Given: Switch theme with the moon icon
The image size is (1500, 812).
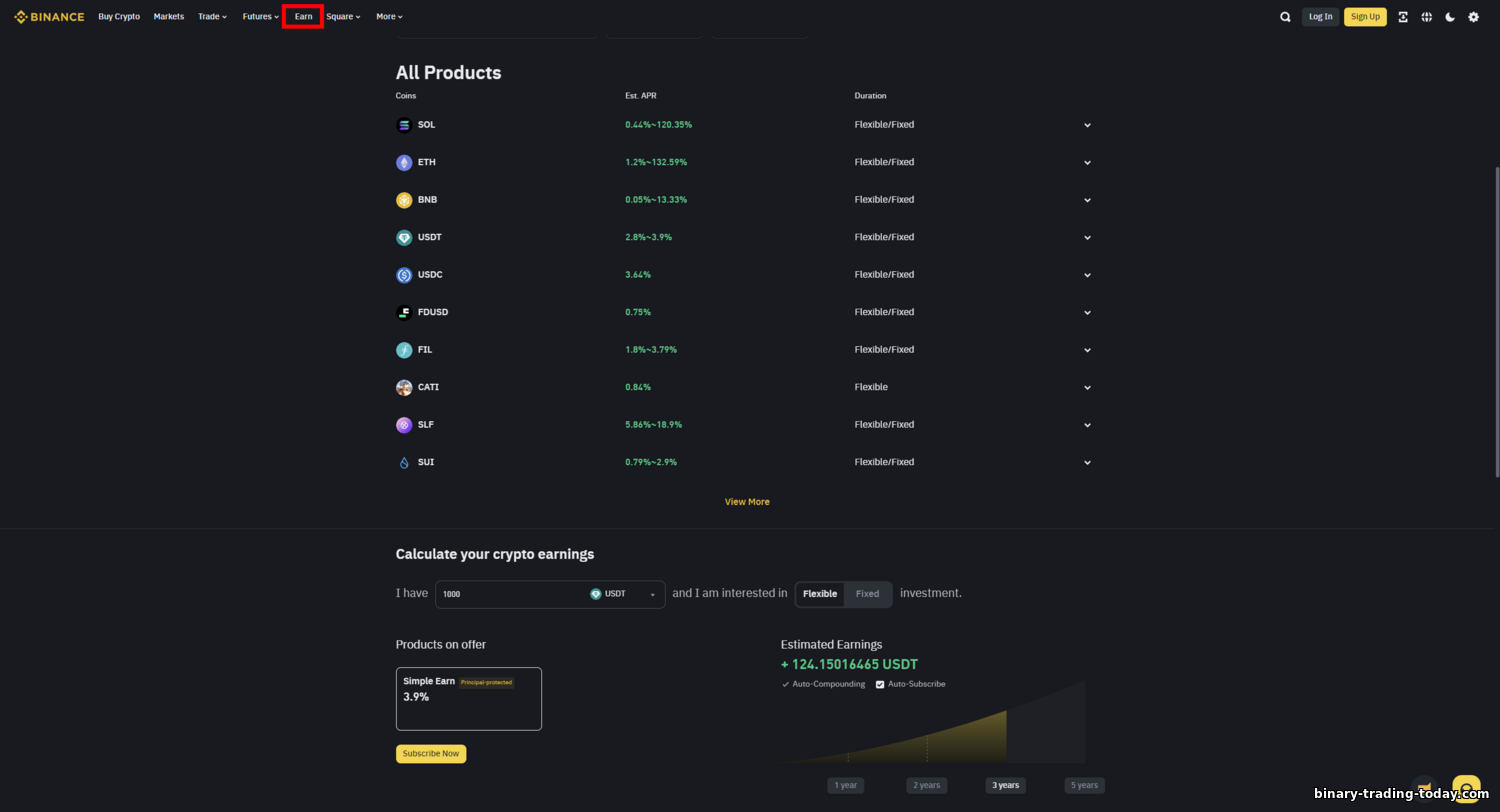Looking at the screenshot, I should (x=1450, y=17).
